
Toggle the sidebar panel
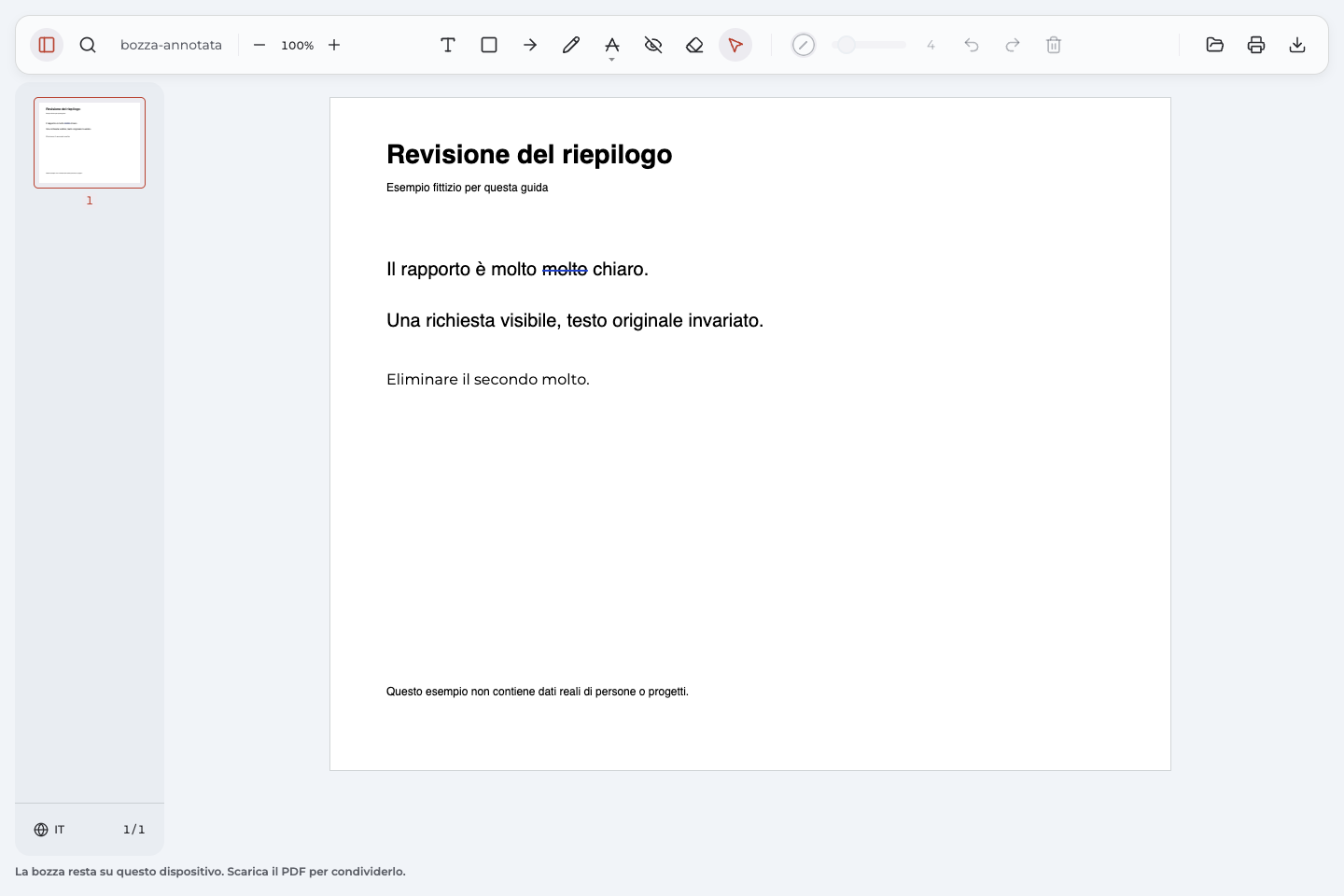[x=47, y=45]
